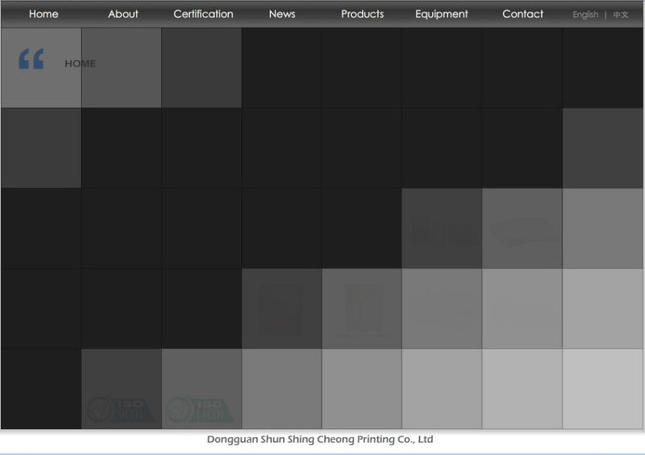Screen dimensions: 645x455
Task: Click the blue quotation mark icon
Action: 31,60
